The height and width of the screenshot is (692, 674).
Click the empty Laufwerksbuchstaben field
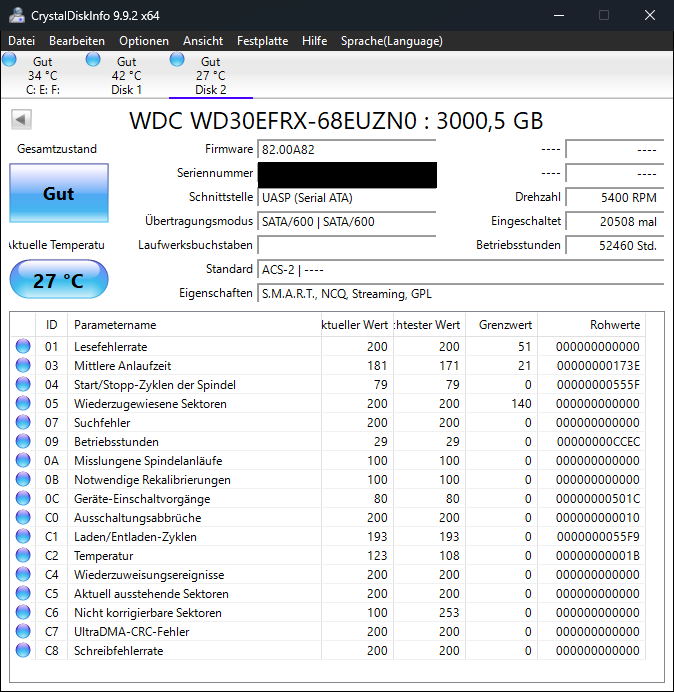346,245
